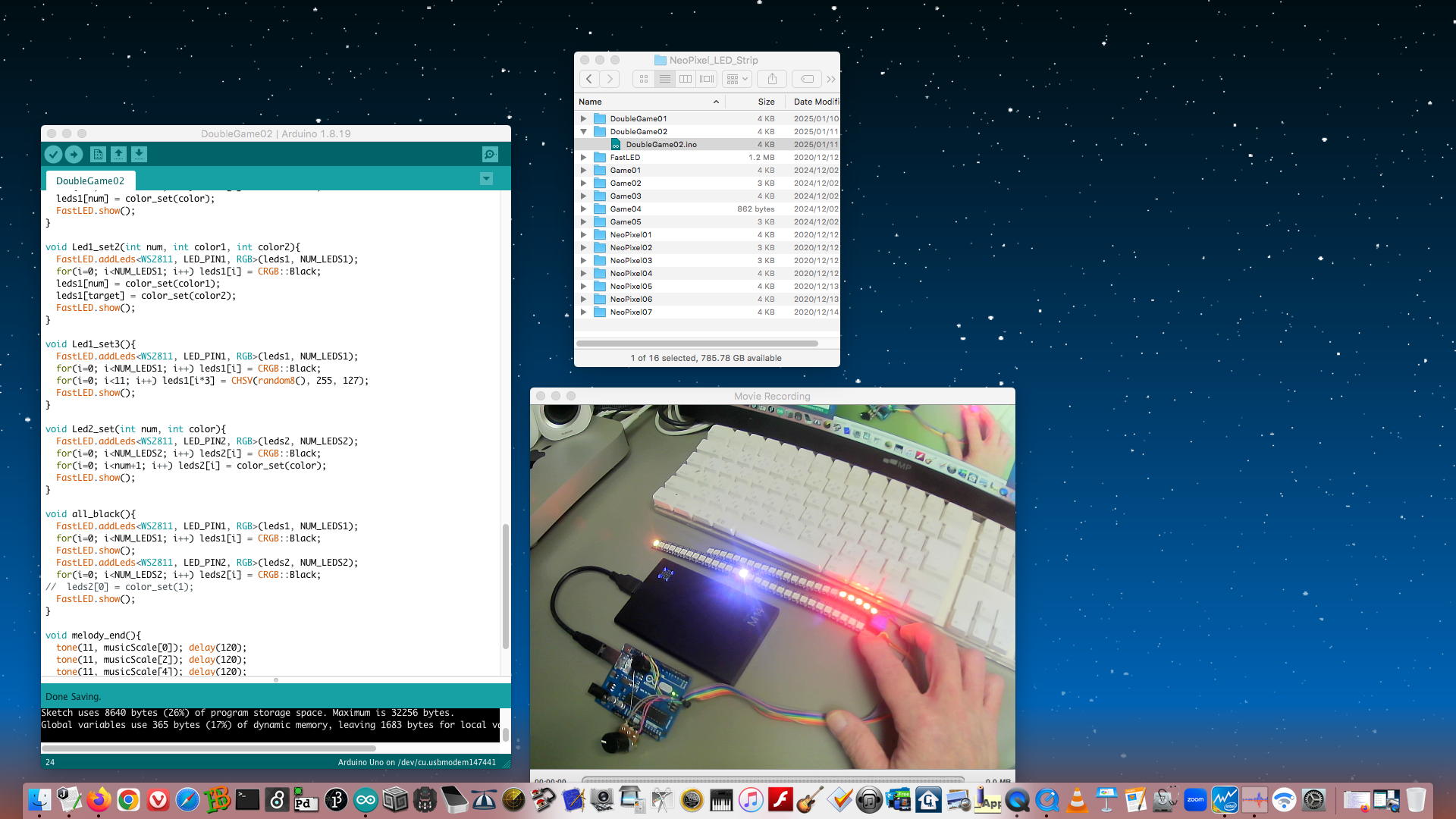1456x819 pixels.
Task: Click the Finder share icon
Action: pos(772,79)
